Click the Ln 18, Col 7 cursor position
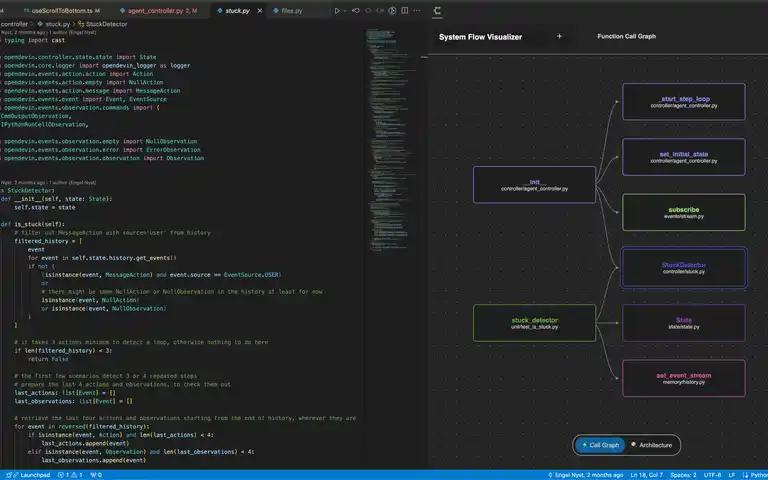This screenshot has width=768, height=480. [x=647, y=475]
